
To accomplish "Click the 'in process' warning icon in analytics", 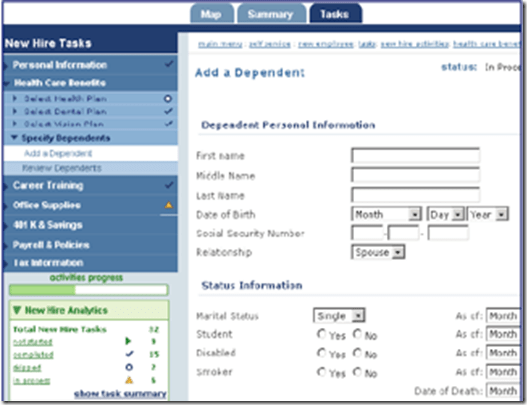I will (x=129, y=380).
